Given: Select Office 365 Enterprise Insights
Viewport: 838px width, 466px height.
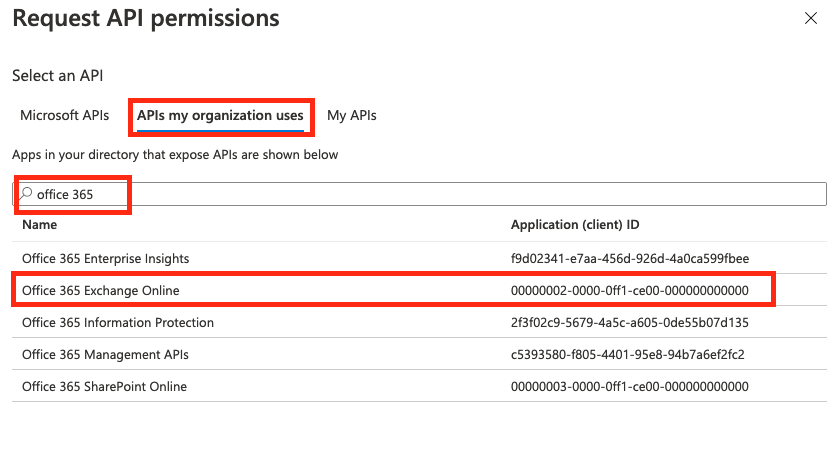Looking at the screenshot, I should [x=105, y=258].
